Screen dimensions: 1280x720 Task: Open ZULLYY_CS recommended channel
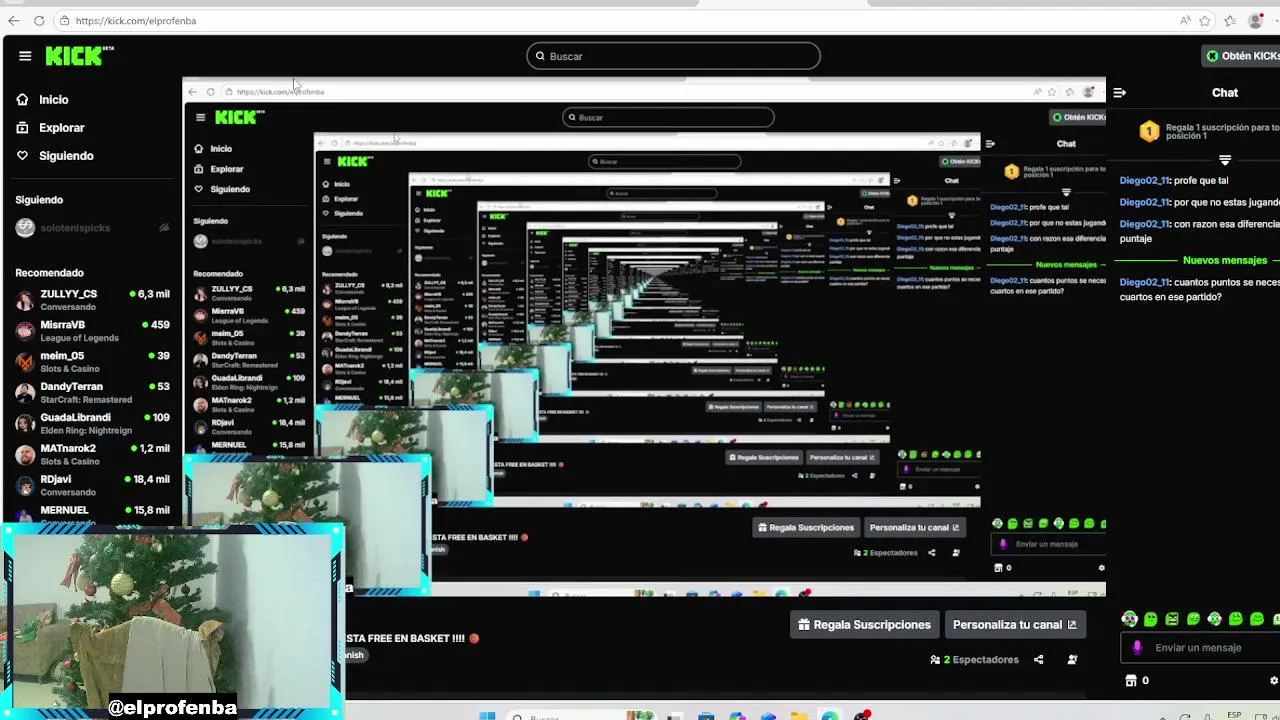point(92,300)
